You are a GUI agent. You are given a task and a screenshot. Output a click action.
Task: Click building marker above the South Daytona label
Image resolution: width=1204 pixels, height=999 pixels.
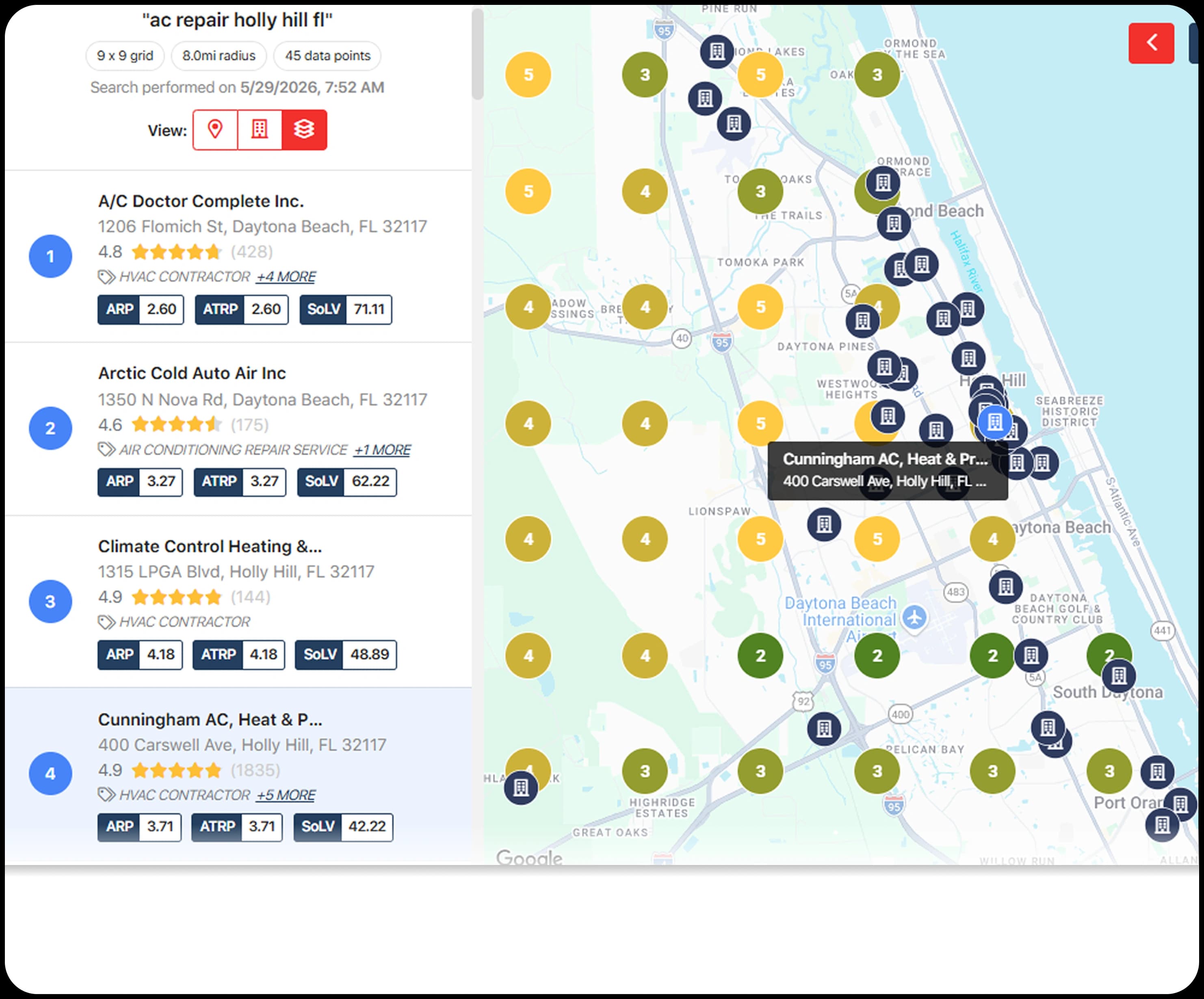point(1119,676)
